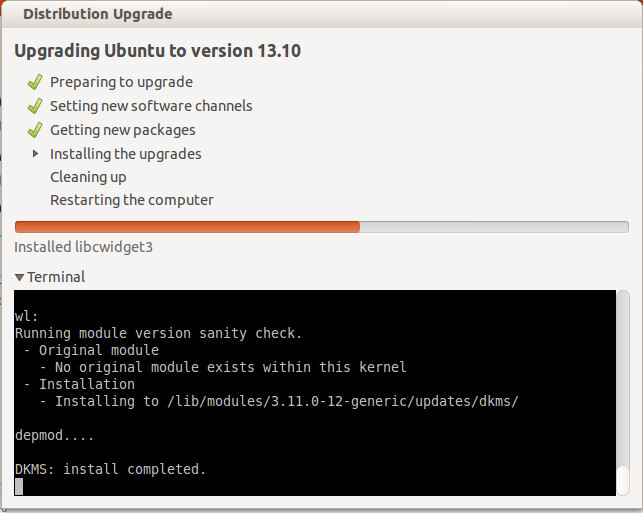Viewport: 643px width, 513px height.
Task: Click the terminal cursor block
Action: [19, 487]
